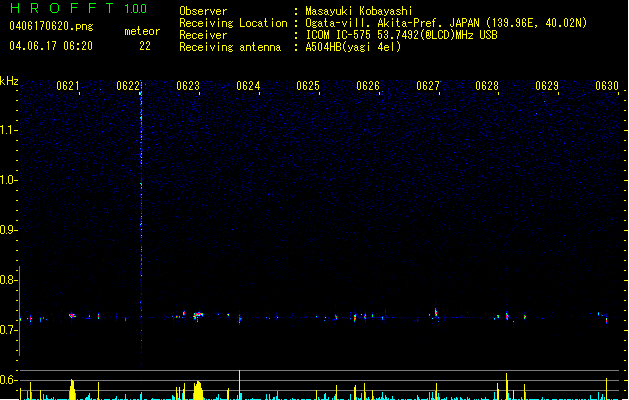The width and height of the screenshot is (629, 400).
Task: Click the 0622 time marker
Action: coord(128,86)
